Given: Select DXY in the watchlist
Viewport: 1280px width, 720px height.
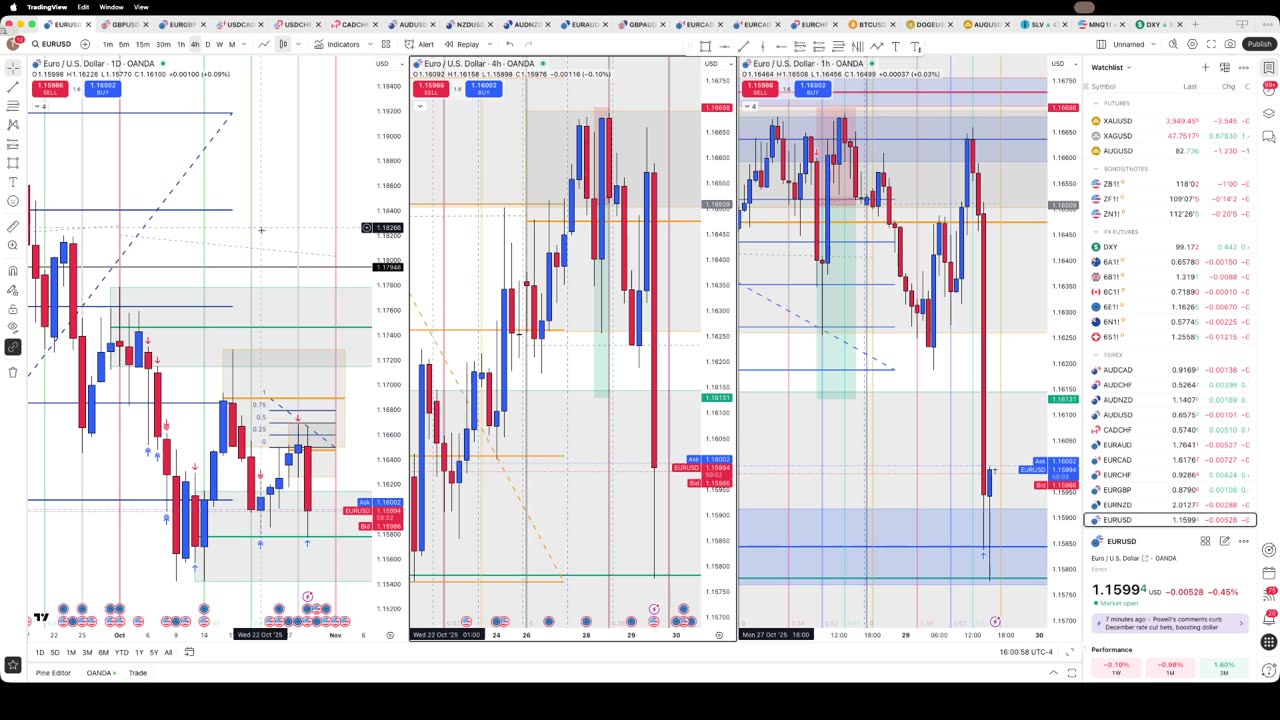Looking at the screenshot, I should 1168,247.
